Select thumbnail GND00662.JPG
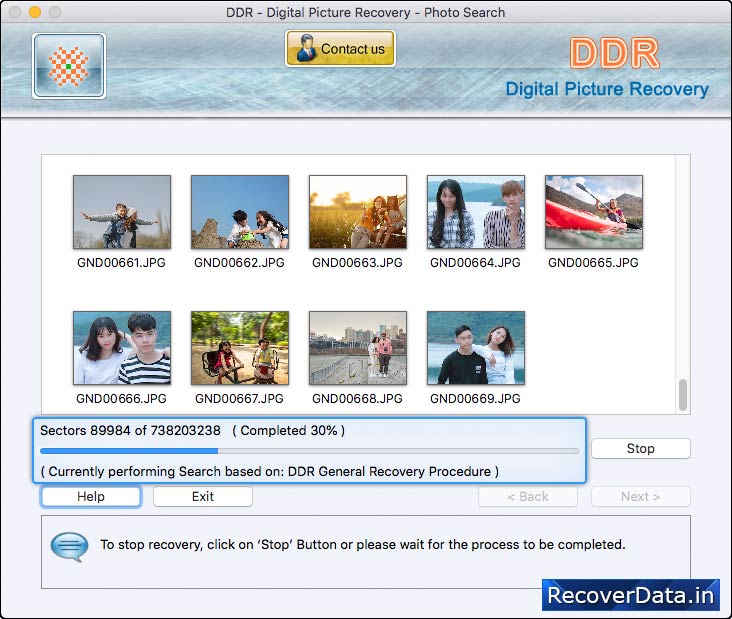Viewport: 732px width, 619px height. (x=240, y=212)
